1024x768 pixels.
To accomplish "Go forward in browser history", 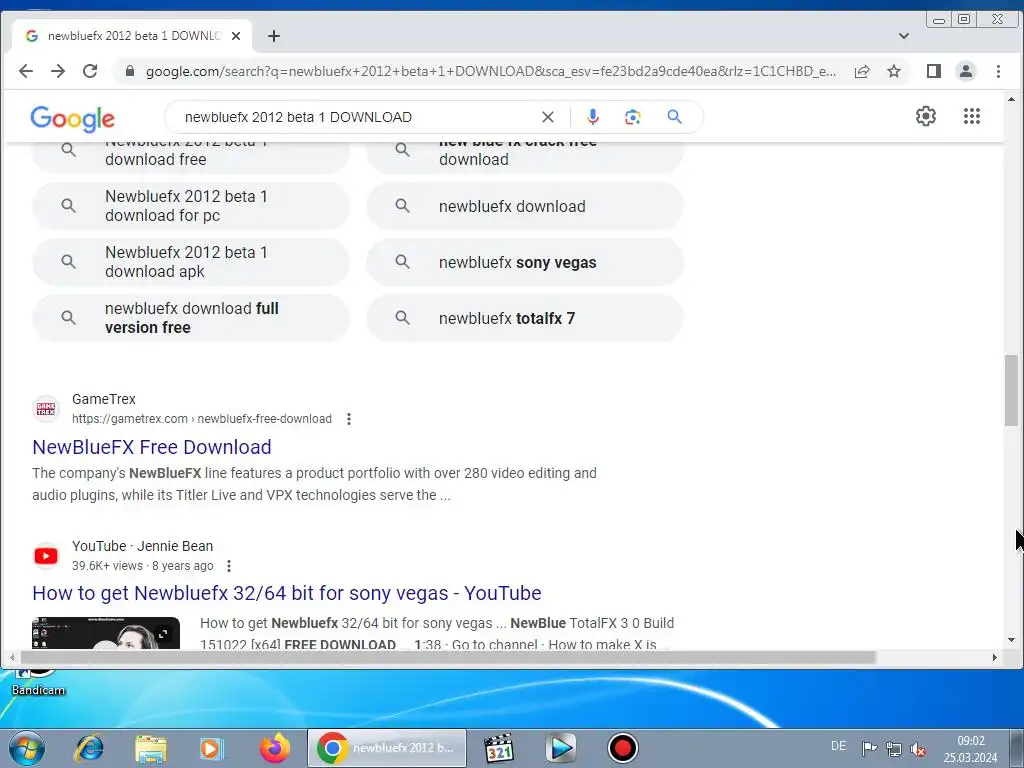I will pyautogui.click(x=58, y=71).
